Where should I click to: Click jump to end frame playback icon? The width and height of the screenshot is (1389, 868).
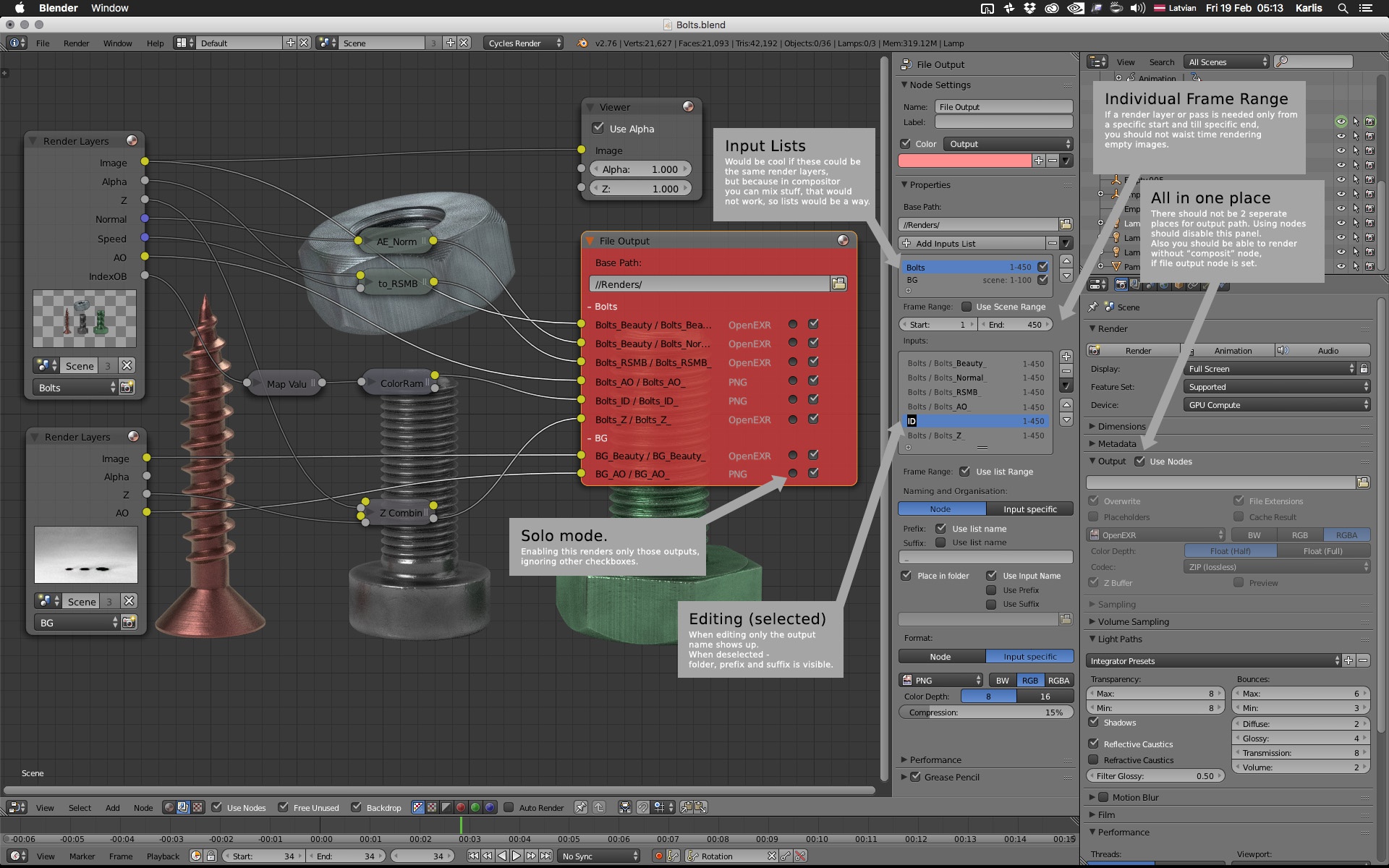[545, 856]
